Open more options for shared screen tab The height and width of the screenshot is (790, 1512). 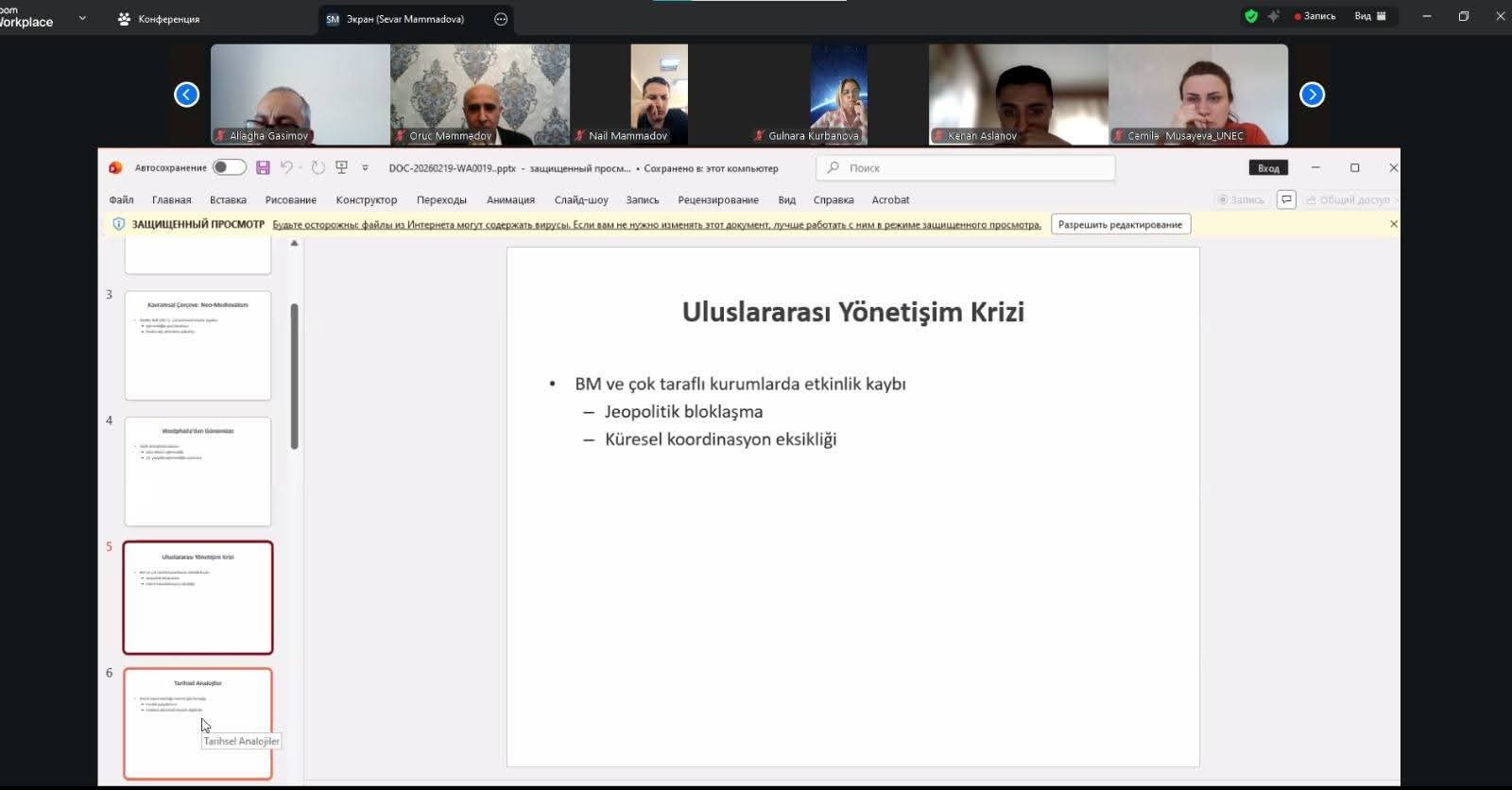tap(501, 19)
